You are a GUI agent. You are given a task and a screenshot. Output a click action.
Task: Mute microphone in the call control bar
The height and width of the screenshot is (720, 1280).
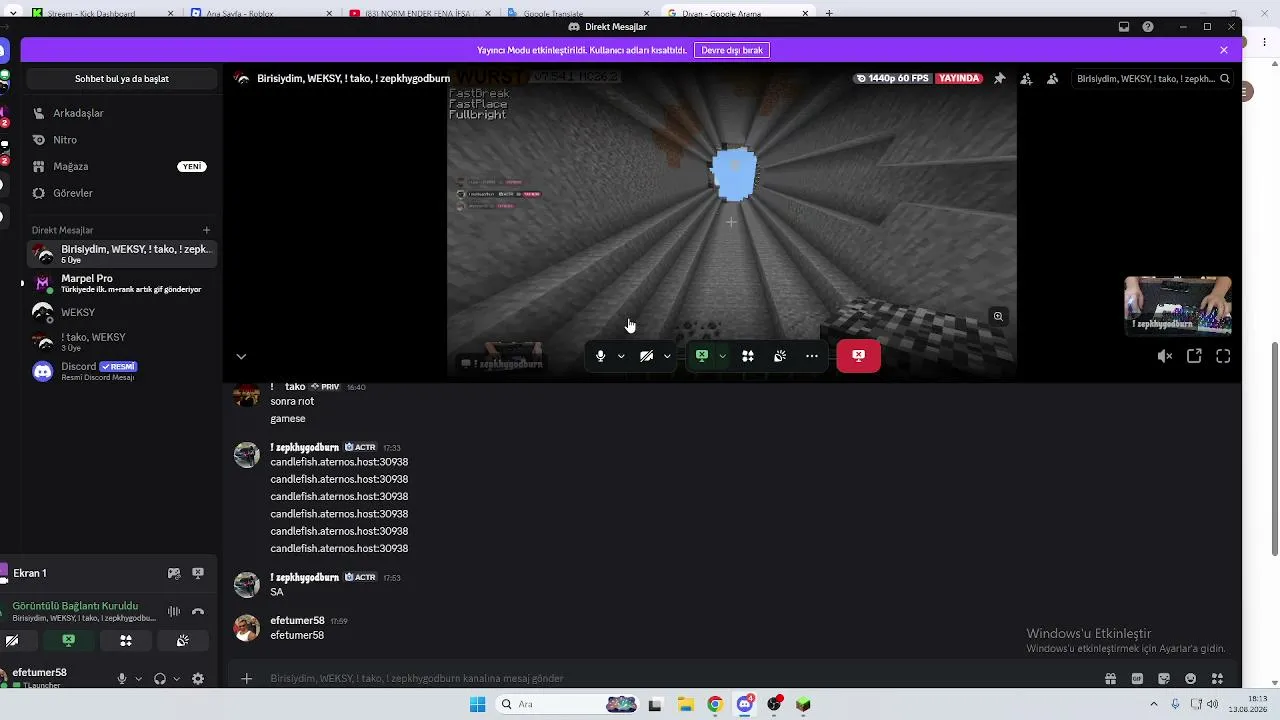coord(600,356)
